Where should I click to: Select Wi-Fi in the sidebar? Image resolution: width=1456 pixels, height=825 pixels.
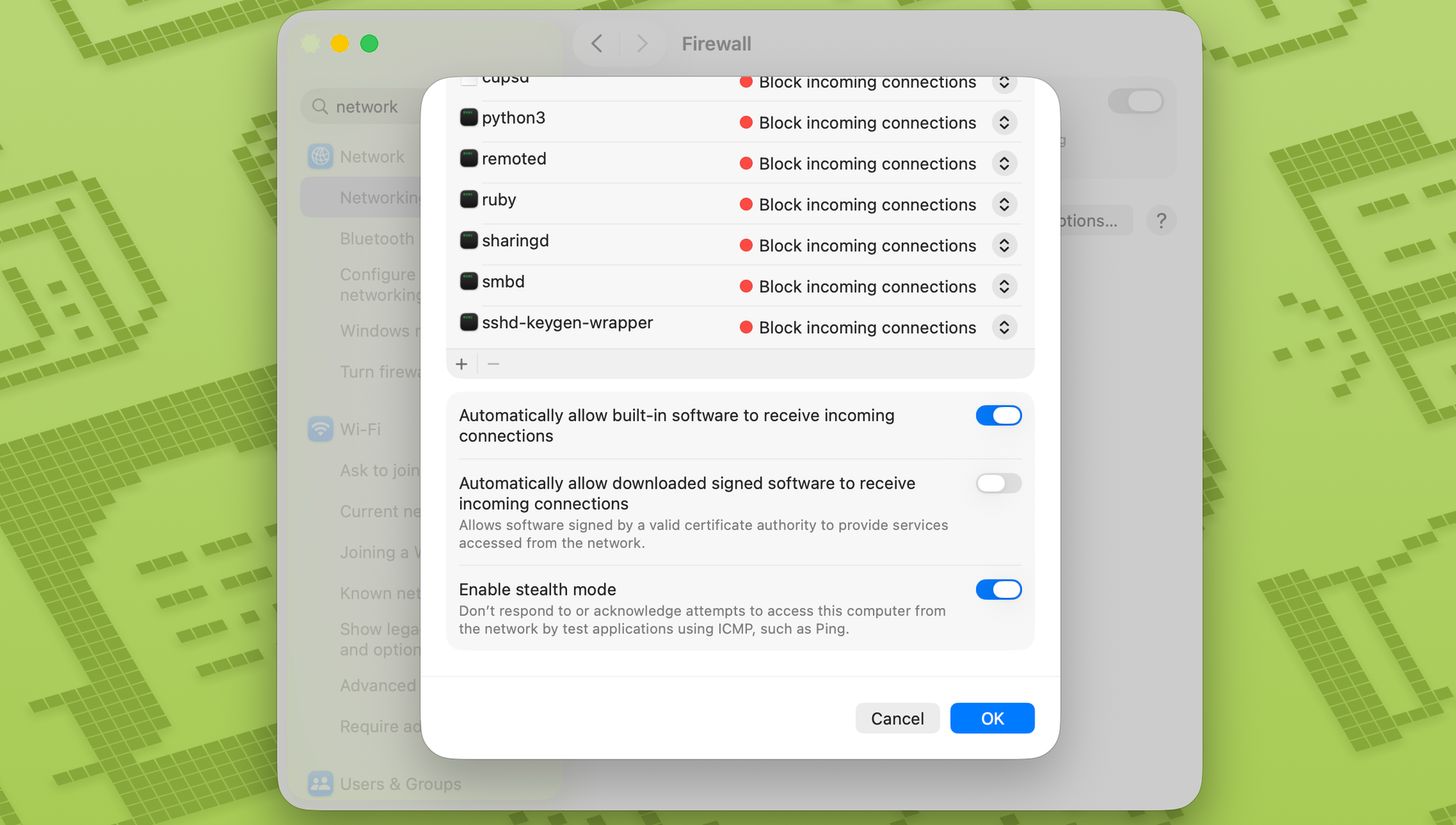[360, 430]
